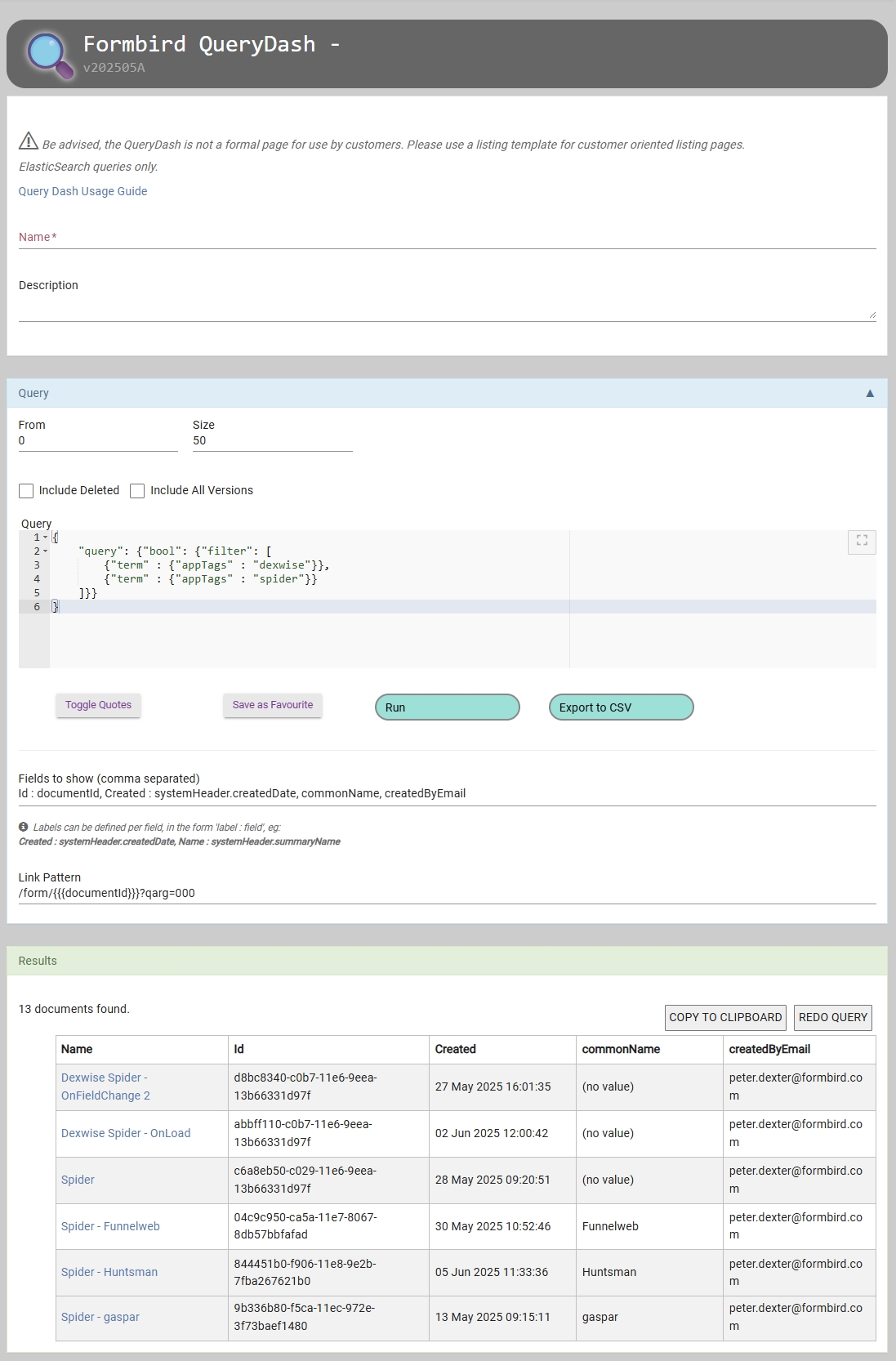The height and width of the screenshot is (1361, 896).
Task: Click Export to CSV button
Action: [622, 707]
